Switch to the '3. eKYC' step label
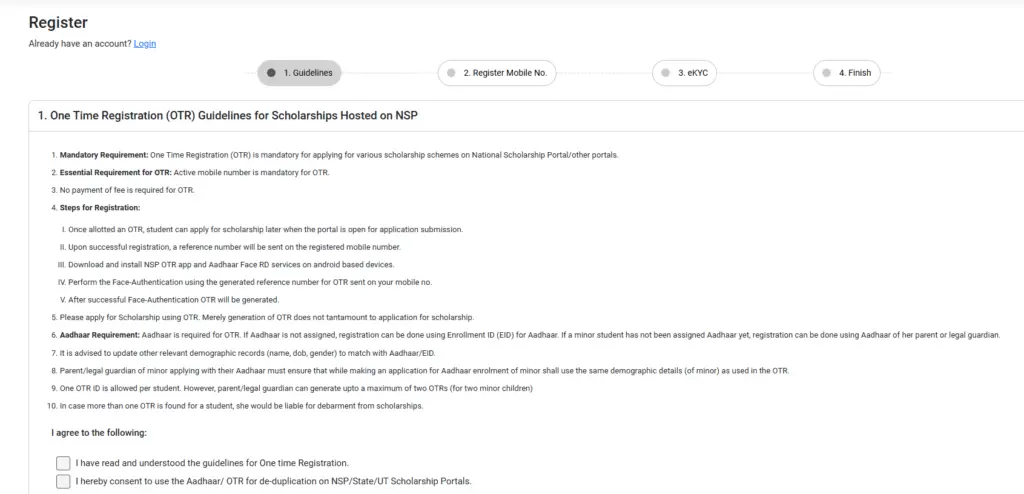1024x494 pixels. point(694,73)
